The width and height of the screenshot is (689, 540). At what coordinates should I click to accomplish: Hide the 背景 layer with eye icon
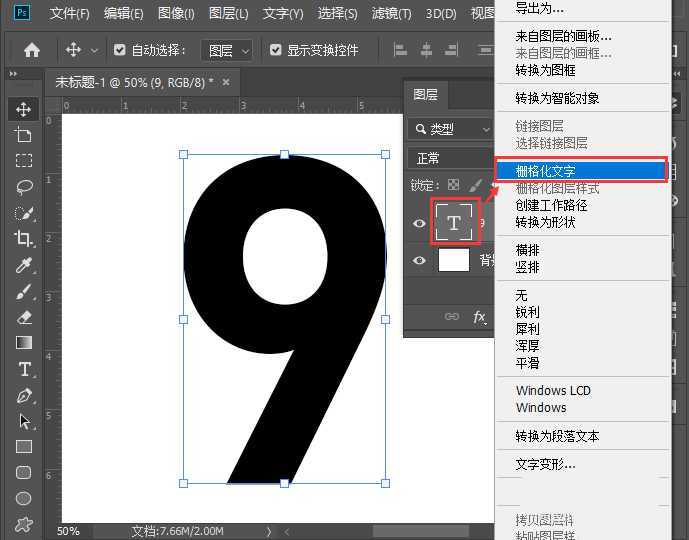(x=419, y=261)
